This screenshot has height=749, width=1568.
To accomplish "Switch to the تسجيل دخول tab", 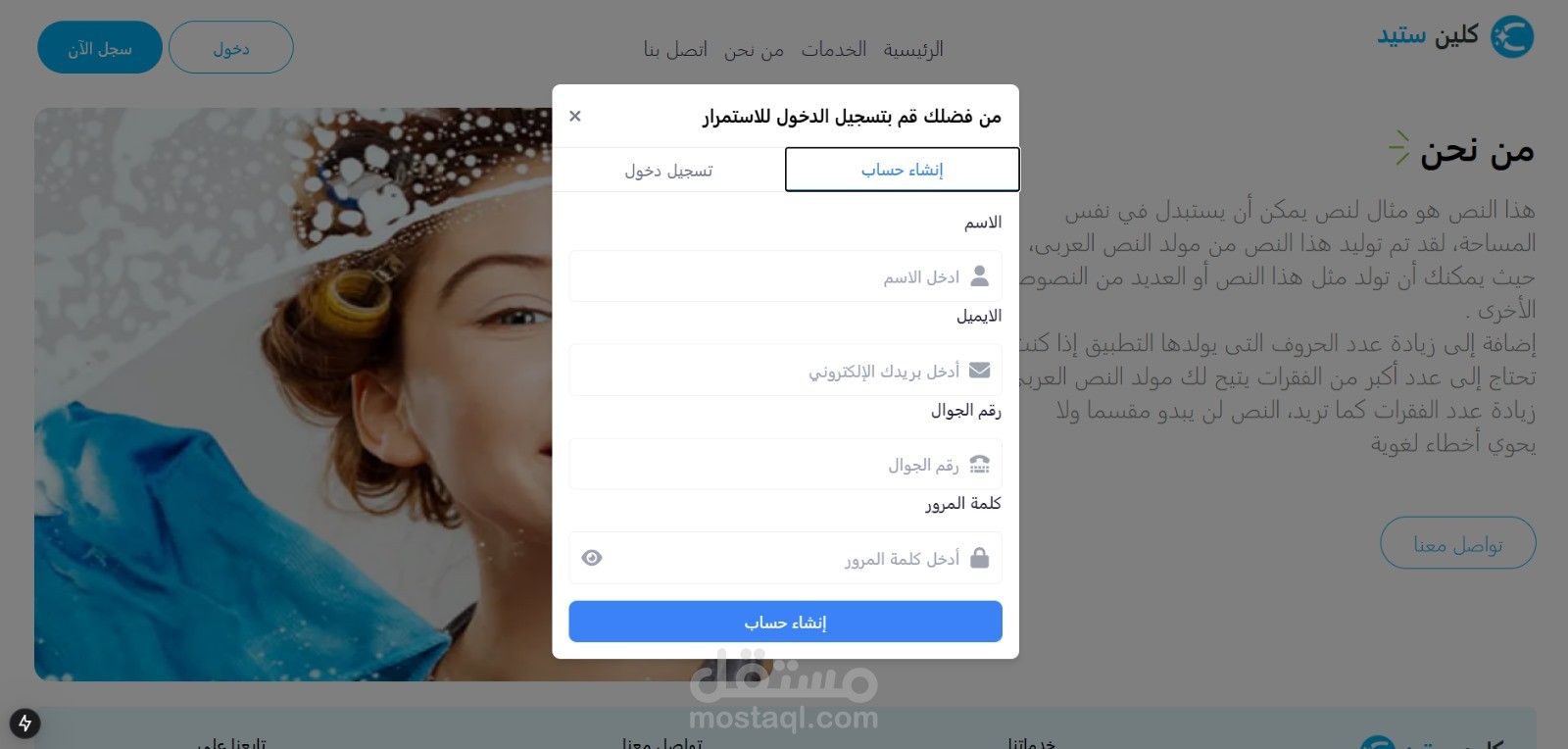I will [x=668, y=171].
